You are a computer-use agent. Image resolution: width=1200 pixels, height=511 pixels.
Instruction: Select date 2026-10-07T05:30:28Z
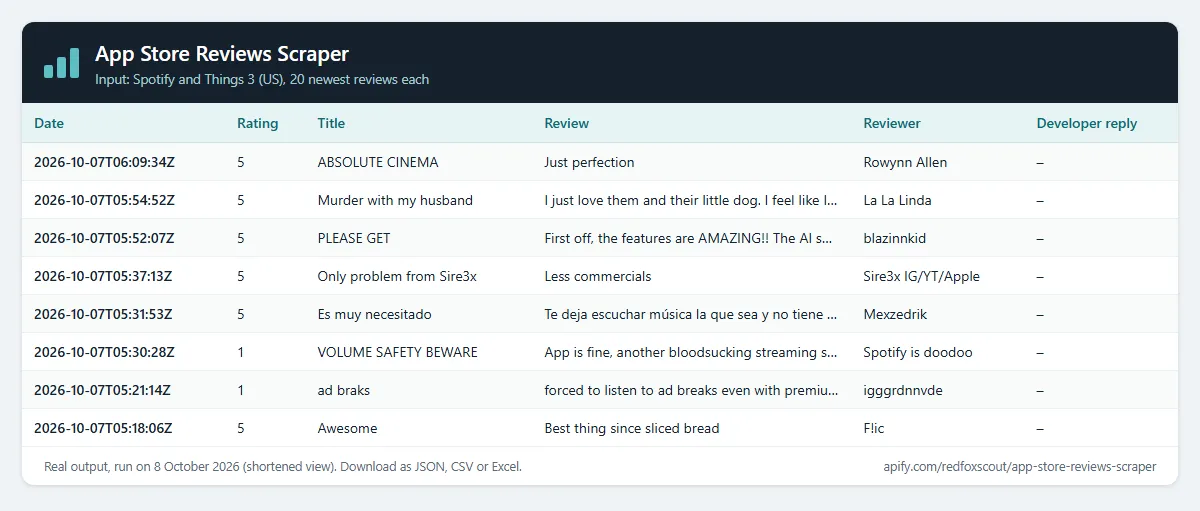tap(105, 352)
